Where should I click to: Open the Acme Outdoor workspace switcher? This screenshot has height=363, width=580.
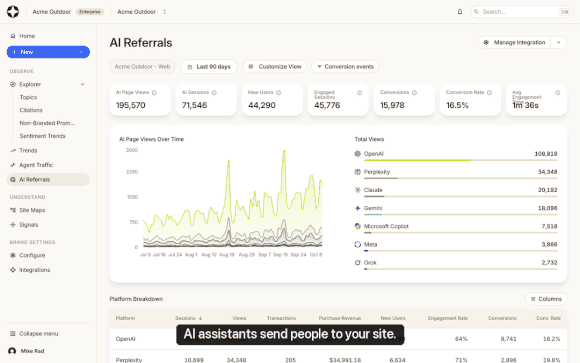tap(142, 12)
